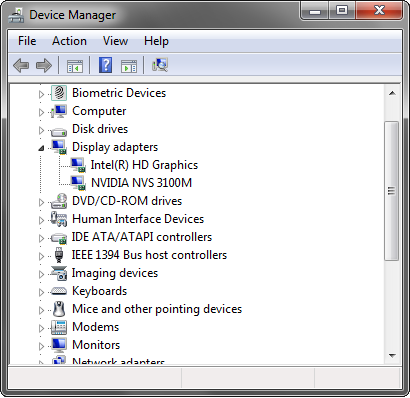The image size is (410, 398).
Task: Click the vertical scrollbar thumb
Action: 392,191
